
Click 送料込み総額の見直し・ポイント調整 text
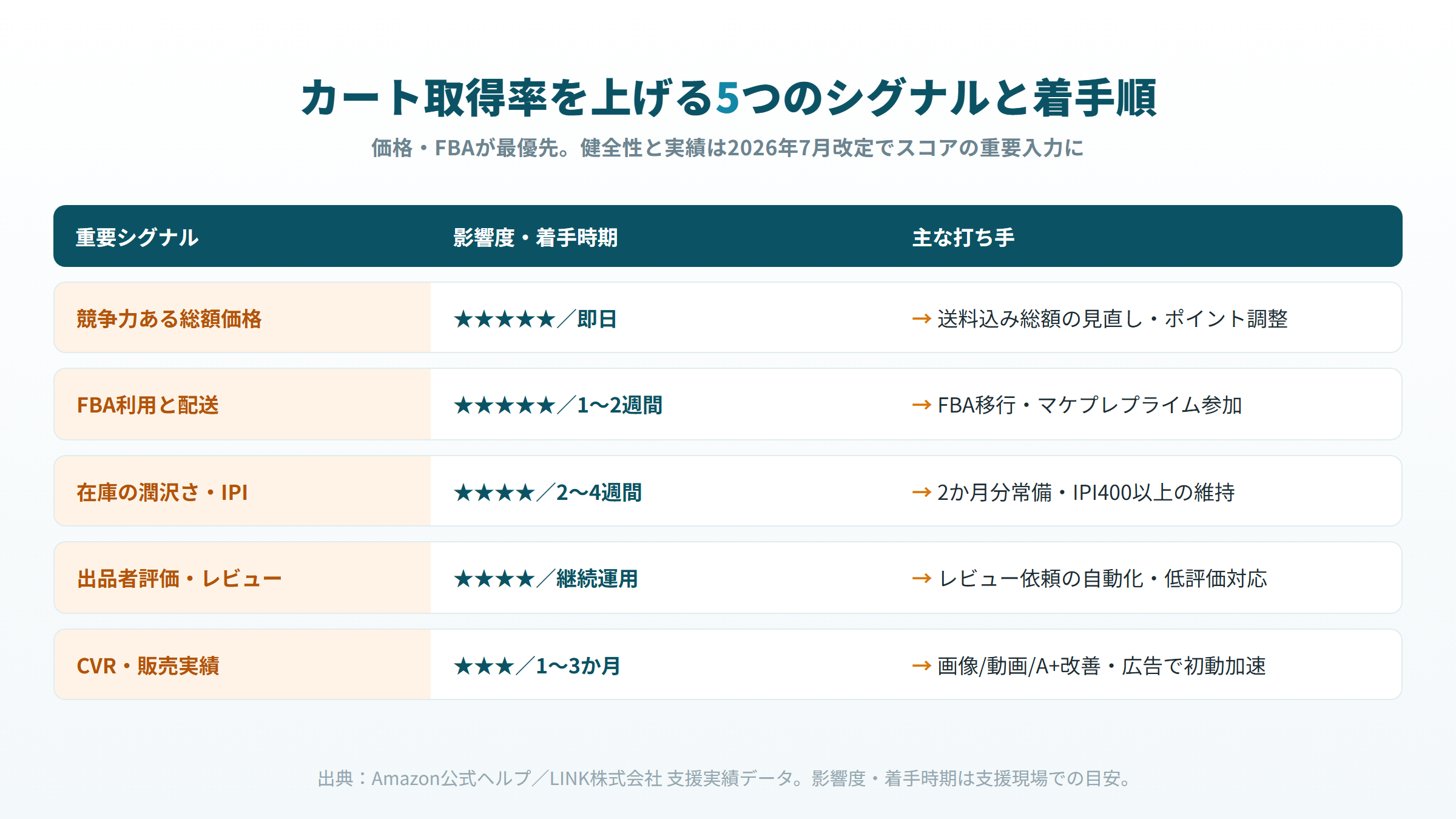tap(1113, 318)
